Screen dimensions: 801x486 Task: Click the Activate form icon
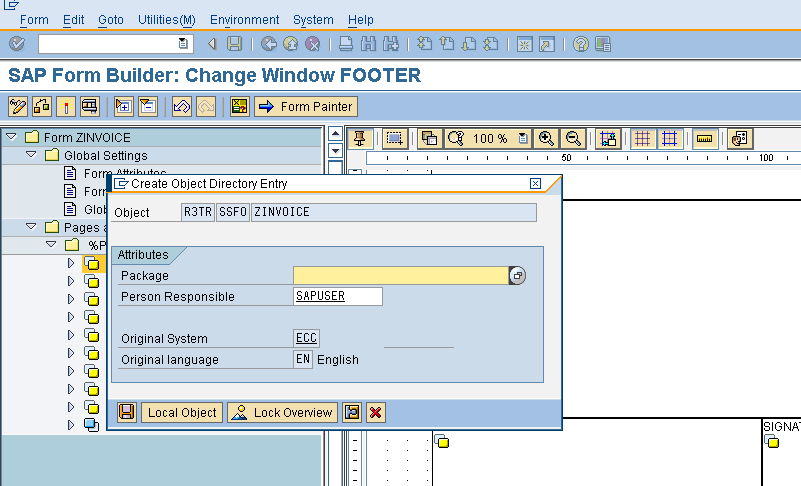pos(66,107)
